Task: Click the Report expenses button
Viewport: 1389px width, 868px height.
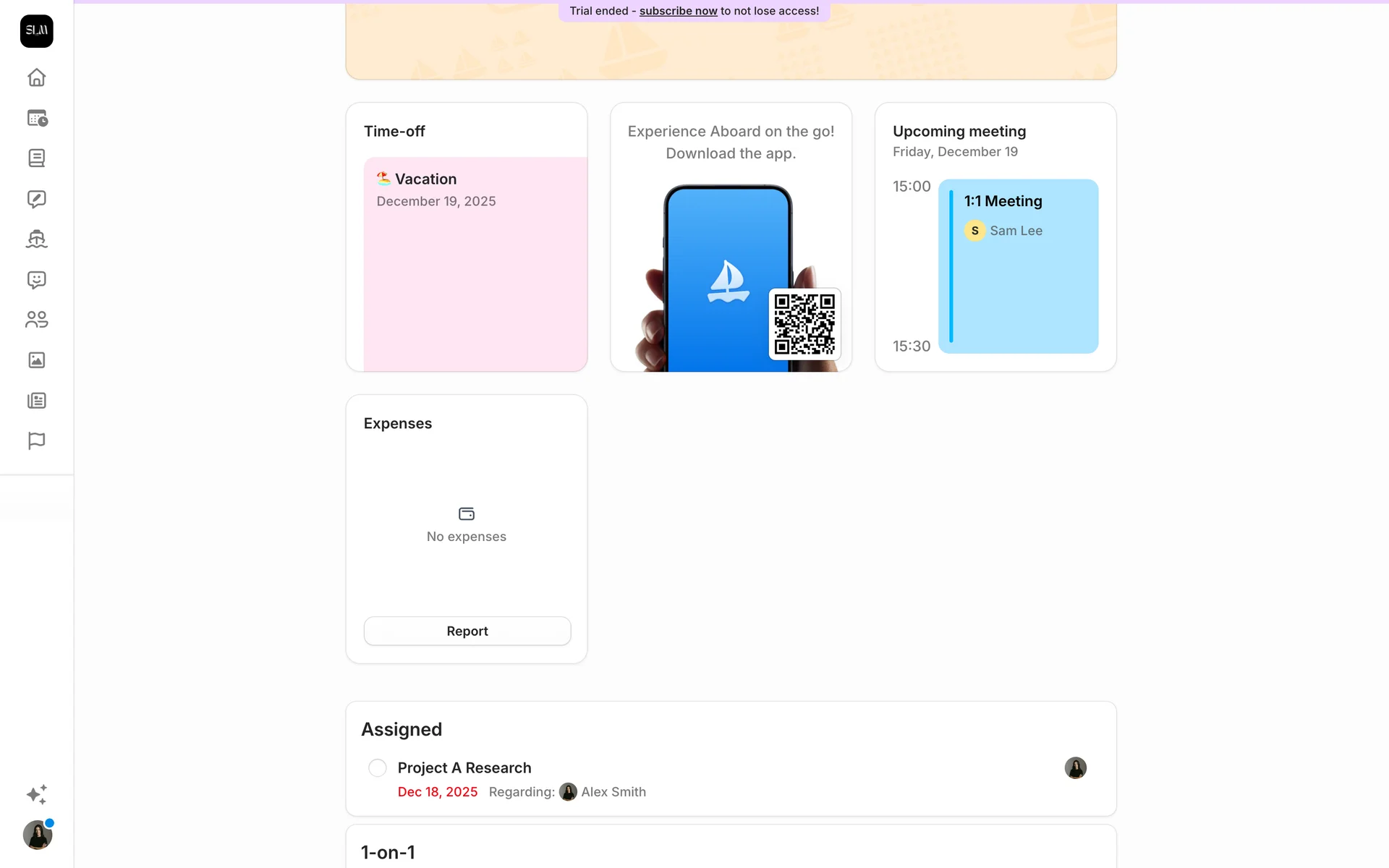Action: pos(467,631)
